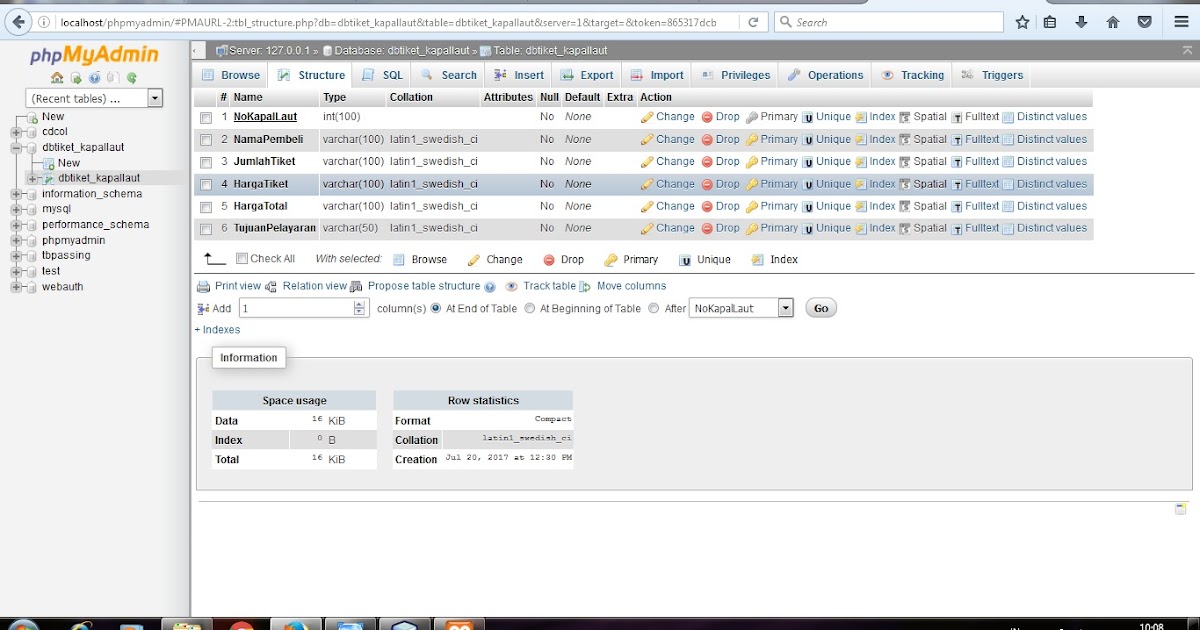The image size is (1200, 630).
Task: Click the browser back arrow button
Action: pyautogui.click(x=18, y=21)
